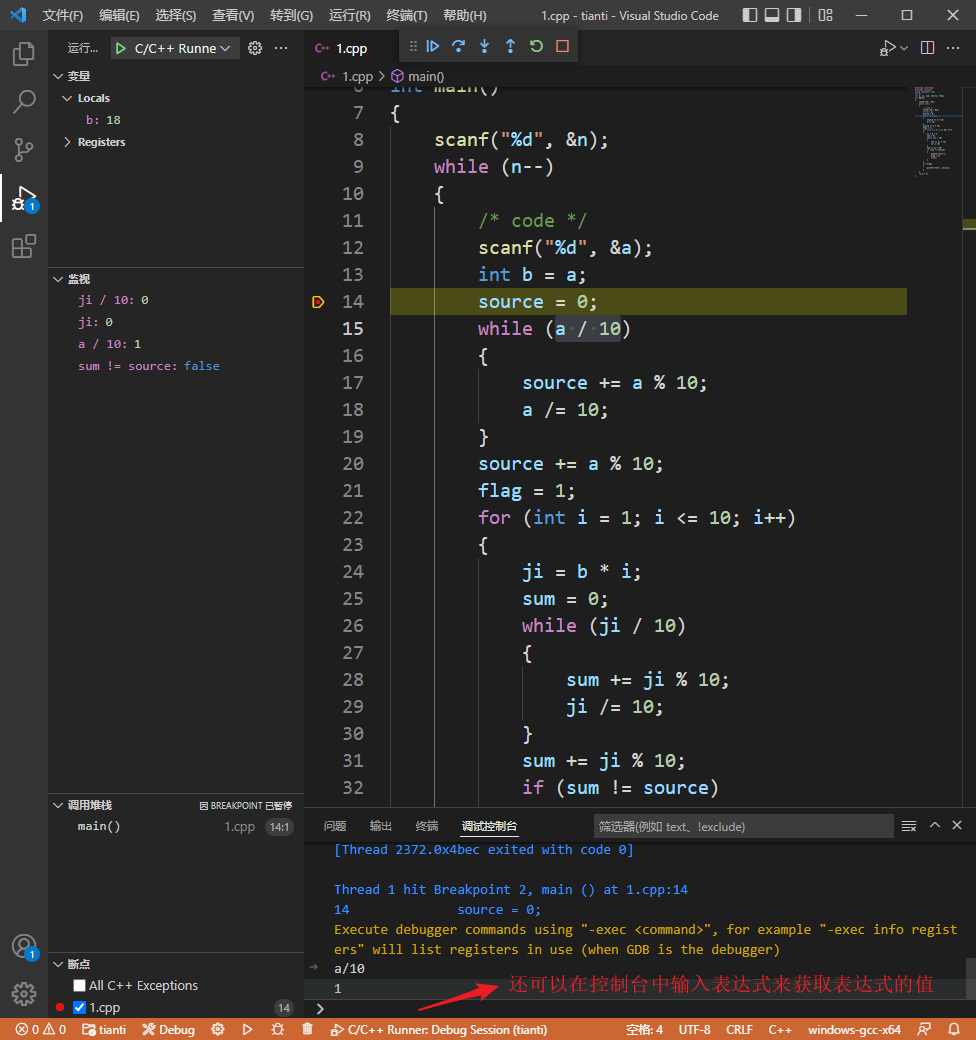This screenshot has width=976, height=1040.
Task: Toggle secondary side bar layout icon
Action: pyautogui.click(x=794, y=15)
